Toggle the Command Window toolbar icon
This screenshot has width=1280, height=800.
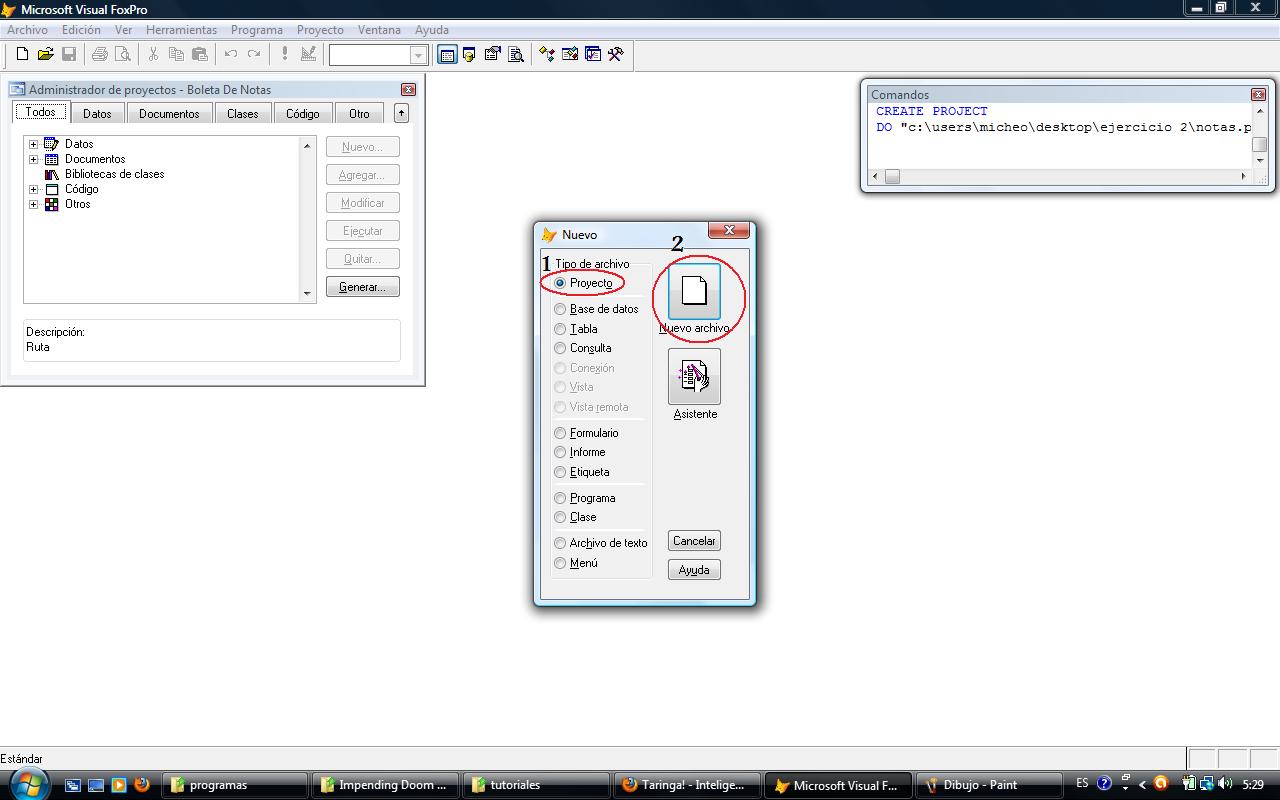pos(447,54)
